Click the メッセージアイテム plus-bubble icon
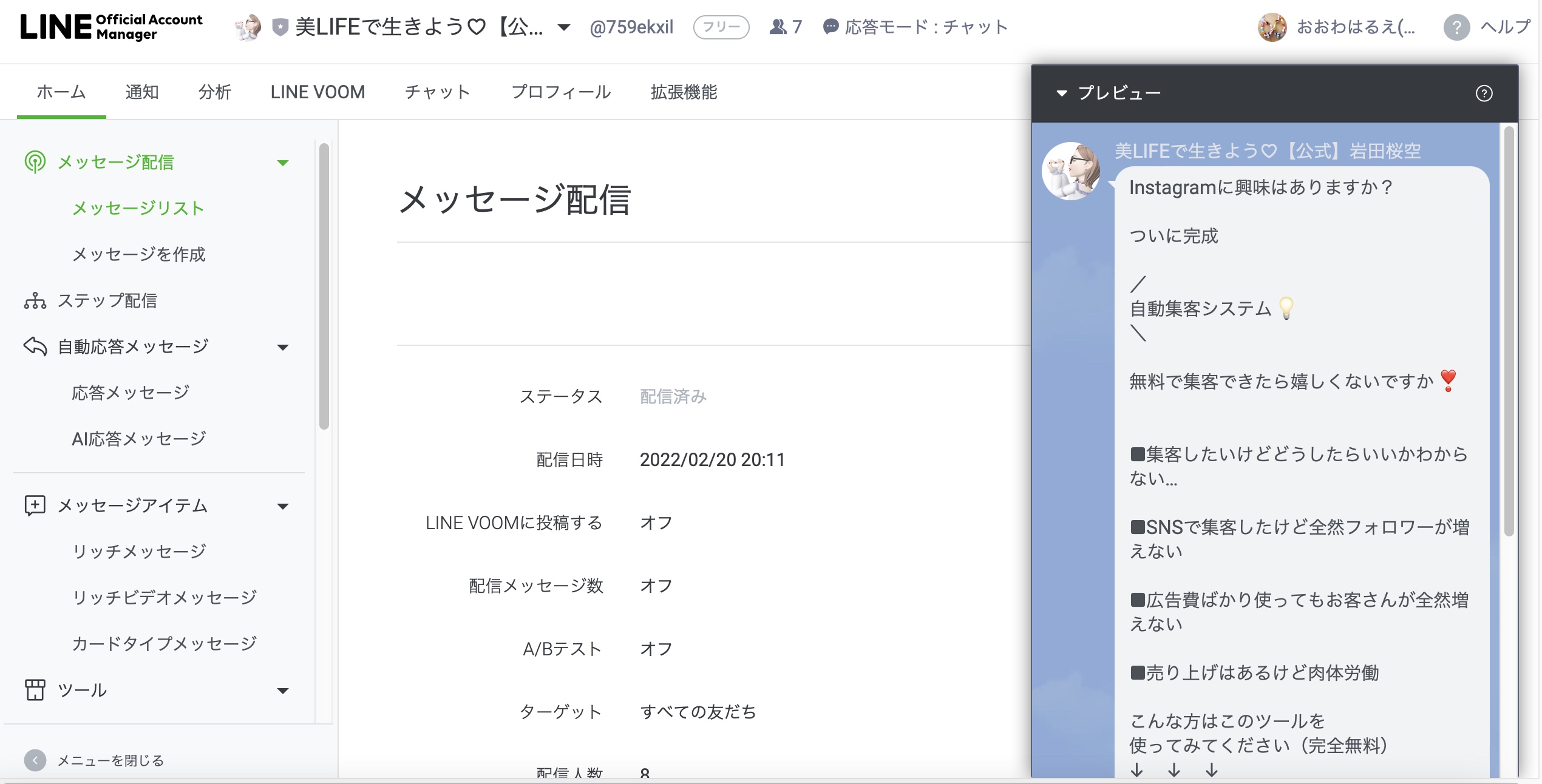The image size is (1542, 784). pyautogui.click(x=35, y=505)
